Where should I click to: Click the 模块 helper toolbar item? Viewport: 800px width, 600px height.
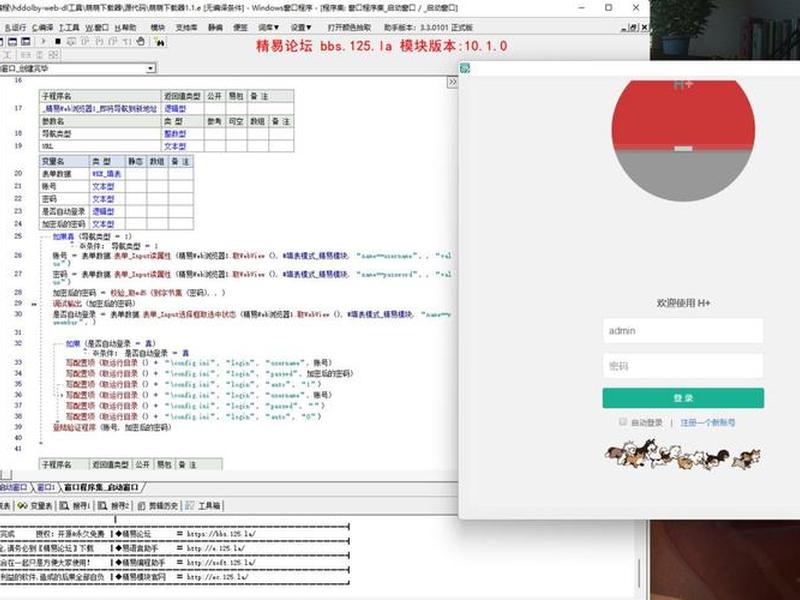point(158,27)
